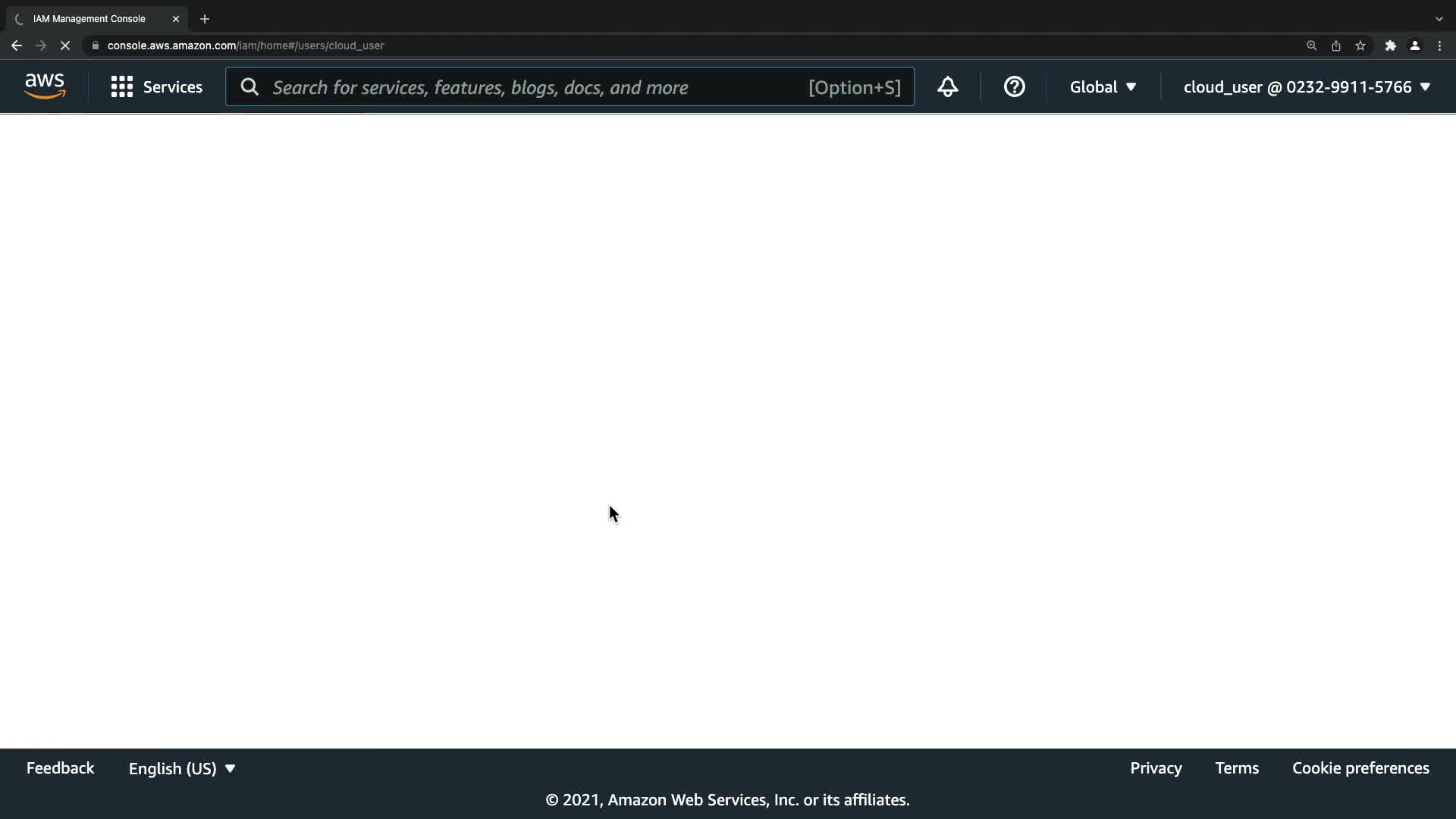Expand the cloud_user account dropdown
The image size is (1456, 819).
pyautogui.click(x=1307, y=87)
